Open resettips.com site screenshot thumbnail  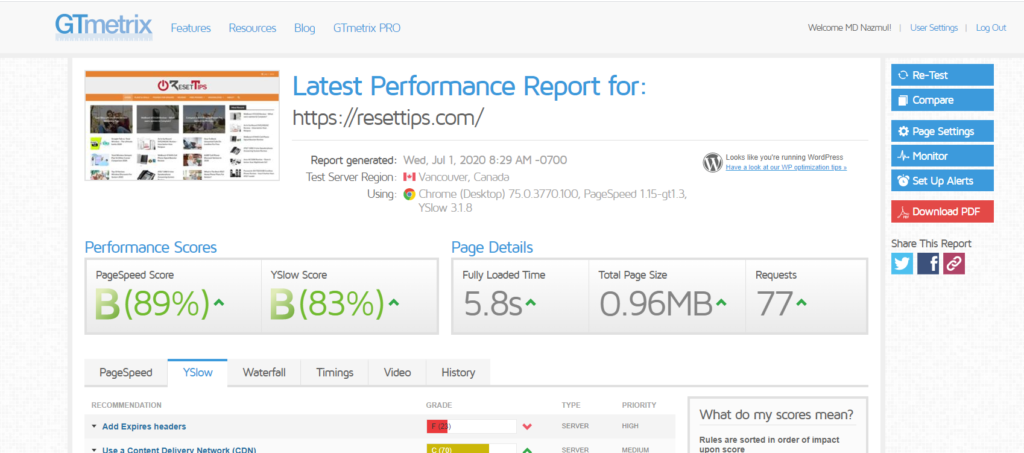coord(182,125)
